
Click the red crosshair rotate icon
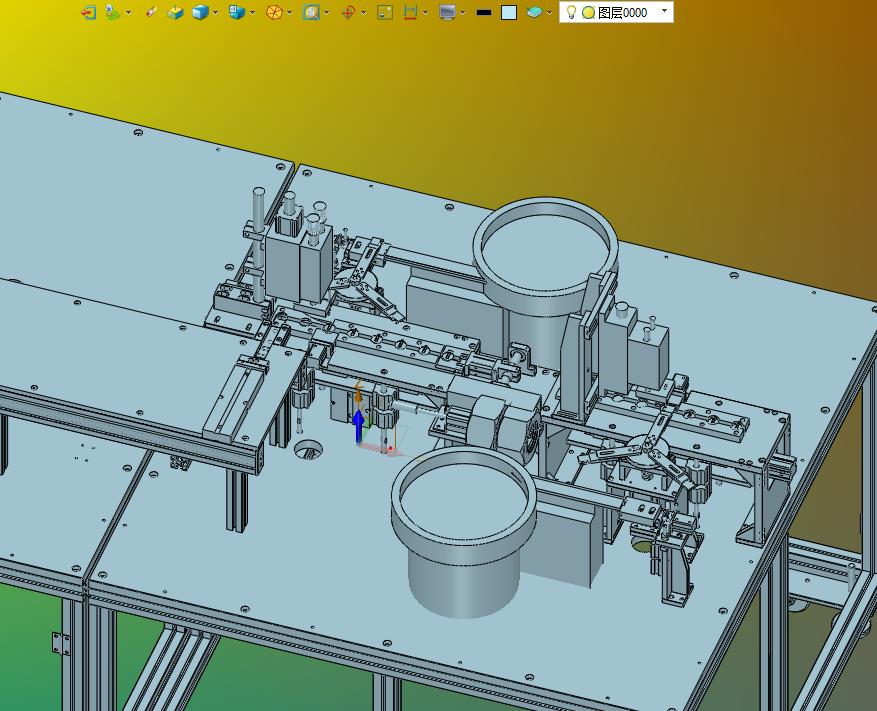[348, 12]
